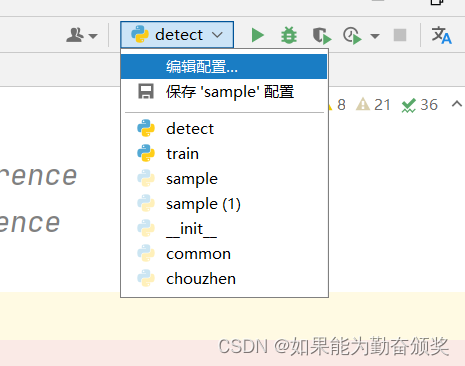This screenshot has width=465, height=366.
Task: Select the sample (1) configuration
Action: tap(224, 204)
